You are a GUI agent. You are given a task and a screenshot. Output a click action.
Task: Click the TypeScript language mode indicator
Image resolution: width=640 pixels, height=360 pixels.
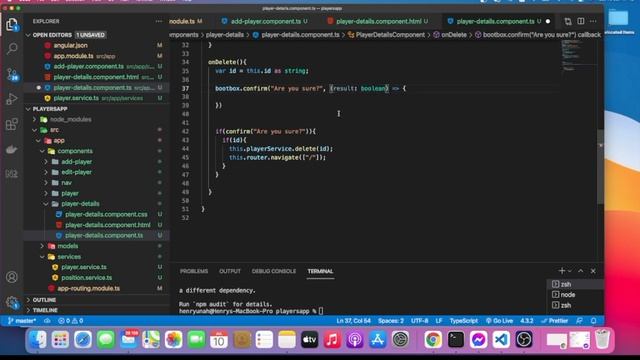point(463,321)
